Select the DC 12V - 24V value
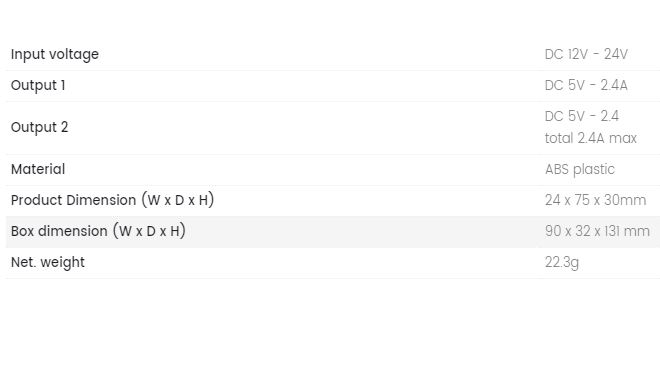660x370 pixels. point(586,54)
